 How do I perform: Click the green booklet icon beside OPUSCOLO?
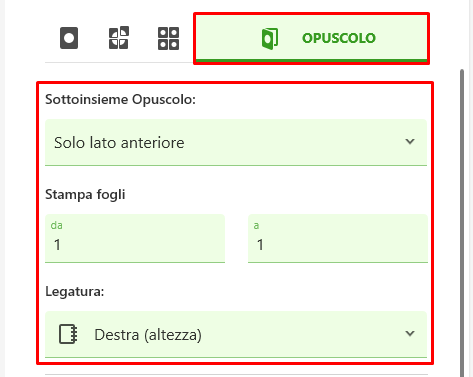(x=270, y=39)
